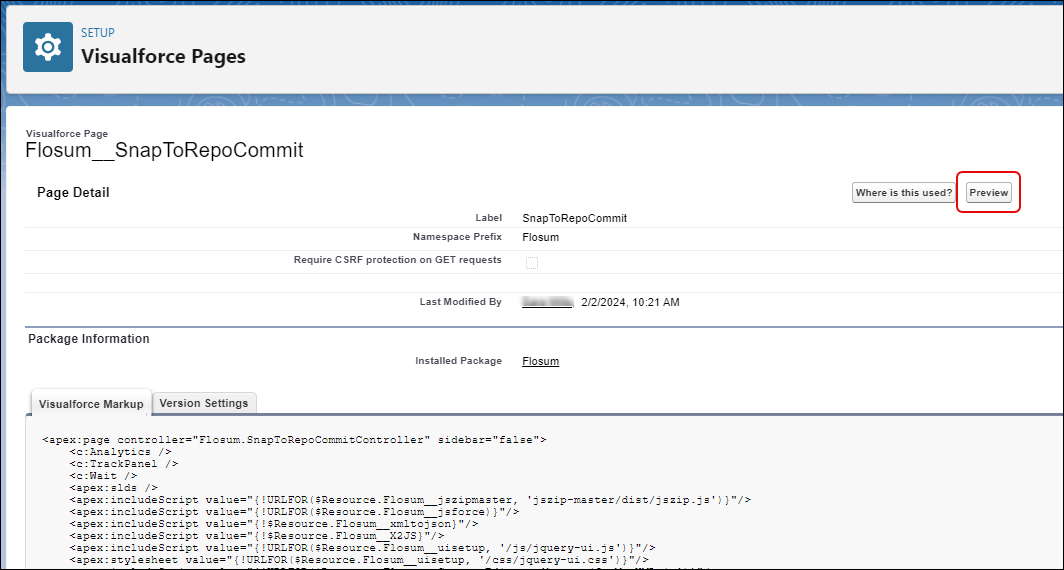Click the apex:page controller markup line
This screenshot has width=1064, height=570.
click(x=294, y=440)
